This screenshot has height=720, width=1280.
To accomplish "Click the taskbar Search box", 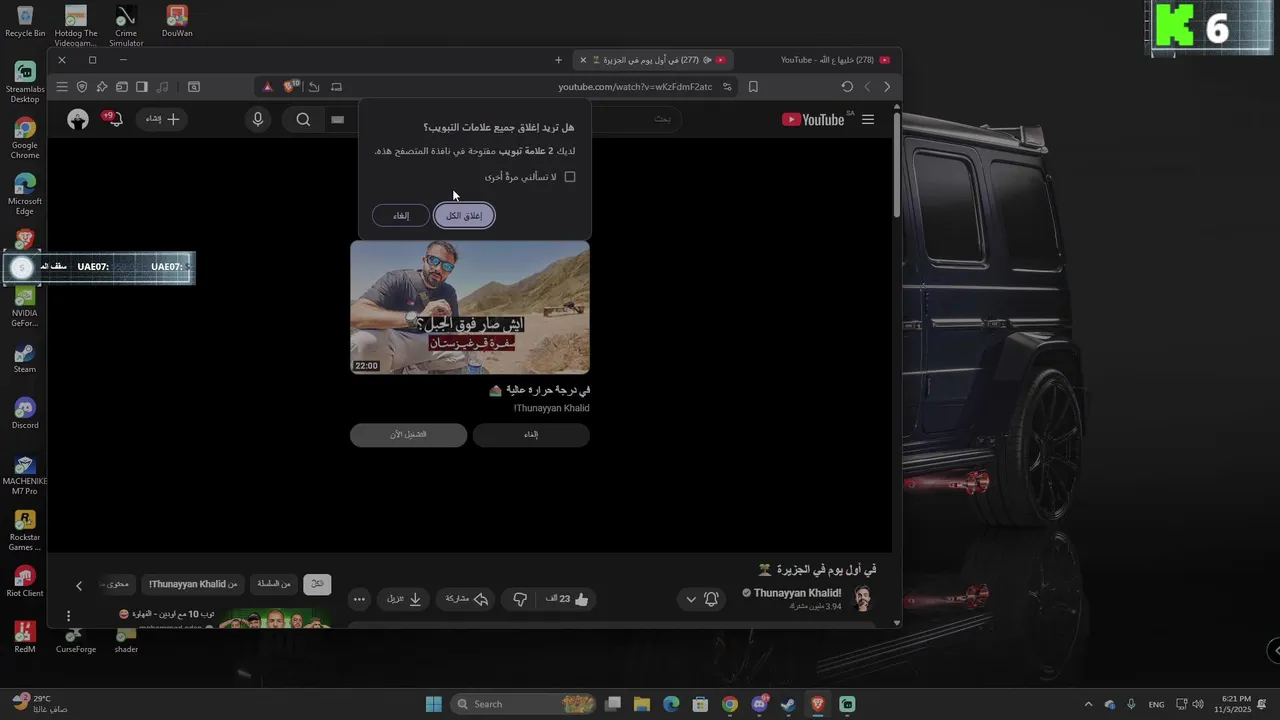I will tap(524, 704).
